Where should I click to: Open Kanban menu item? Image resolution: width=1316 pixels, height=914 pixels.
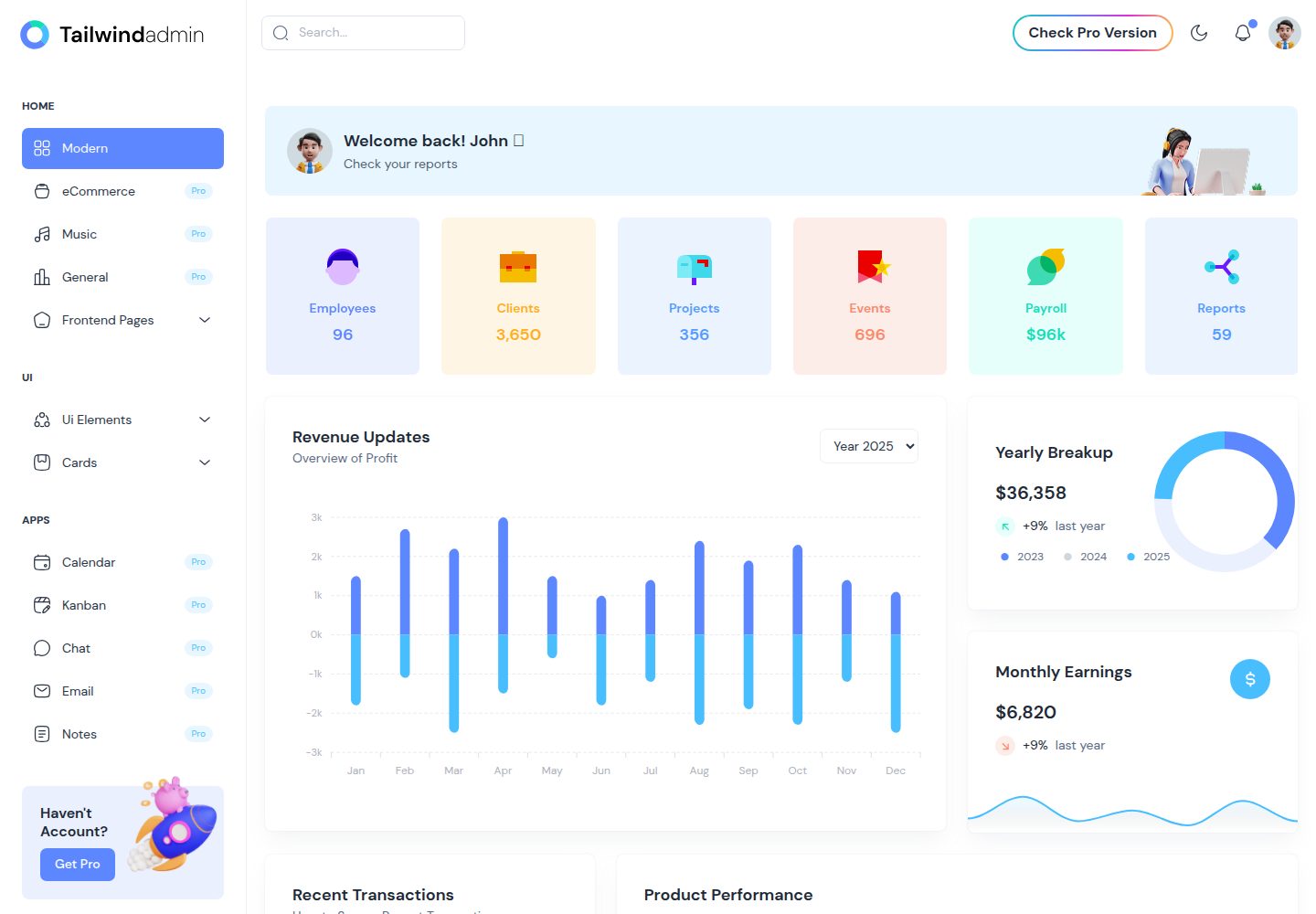tap(122, 605)
